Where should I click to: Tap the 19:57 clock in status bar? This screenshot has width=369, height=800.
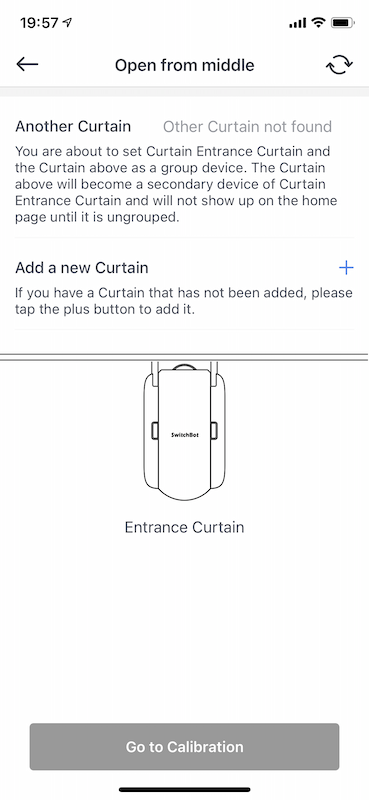pos(40,23)
